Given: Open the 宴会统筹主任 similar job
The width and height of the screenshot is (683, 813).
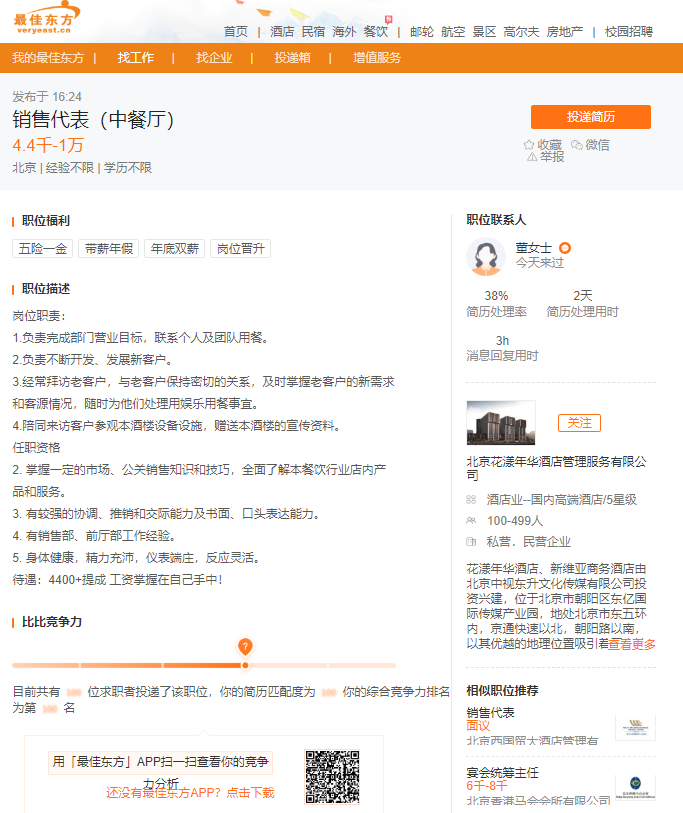Looking at the screenshot, I should click(x=502, y=773).
